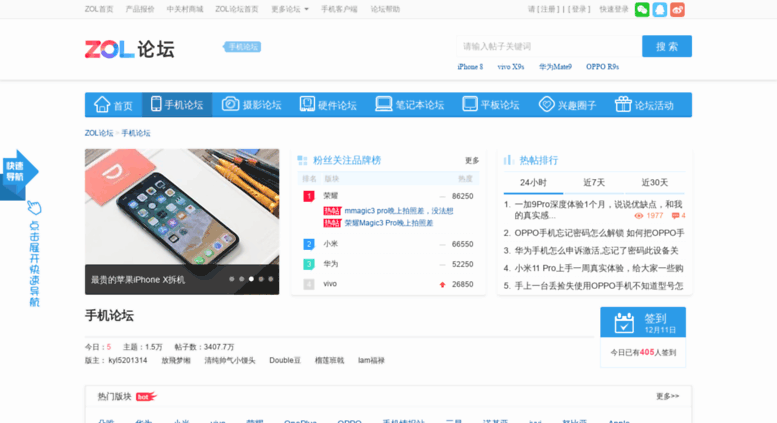Viewport: 777px width, 423px height.
Task: Select the third carousel dot
Action: (251, 279)
